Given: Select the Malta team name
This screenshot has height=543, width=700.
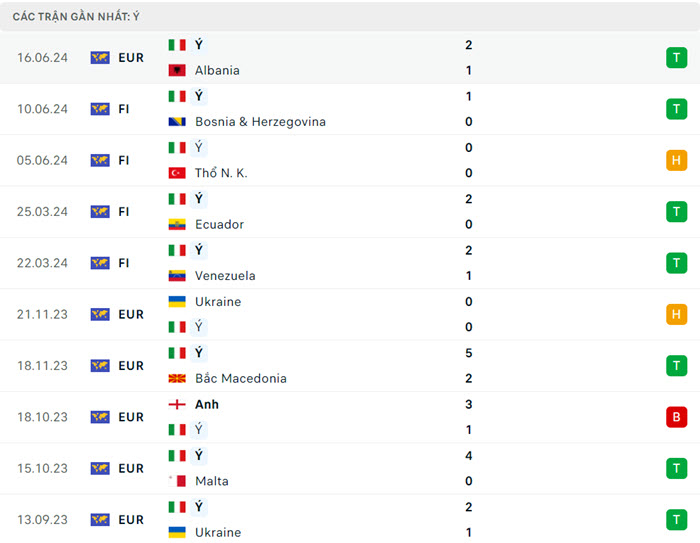Looking at the screenshot, I should pyautogui.click(x=211, y=481).
